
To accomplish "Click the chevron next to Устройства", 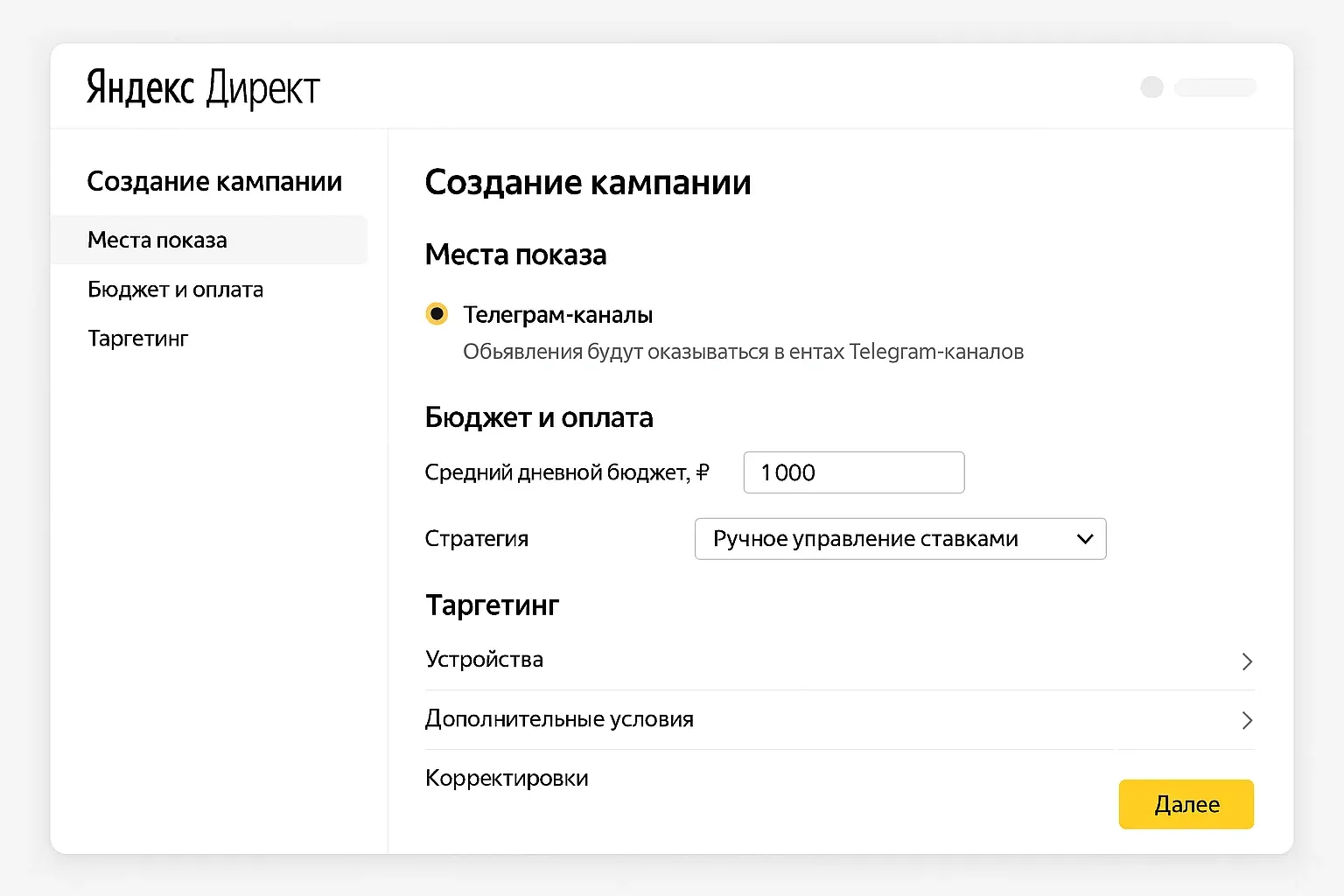I will coord(1247,662).
